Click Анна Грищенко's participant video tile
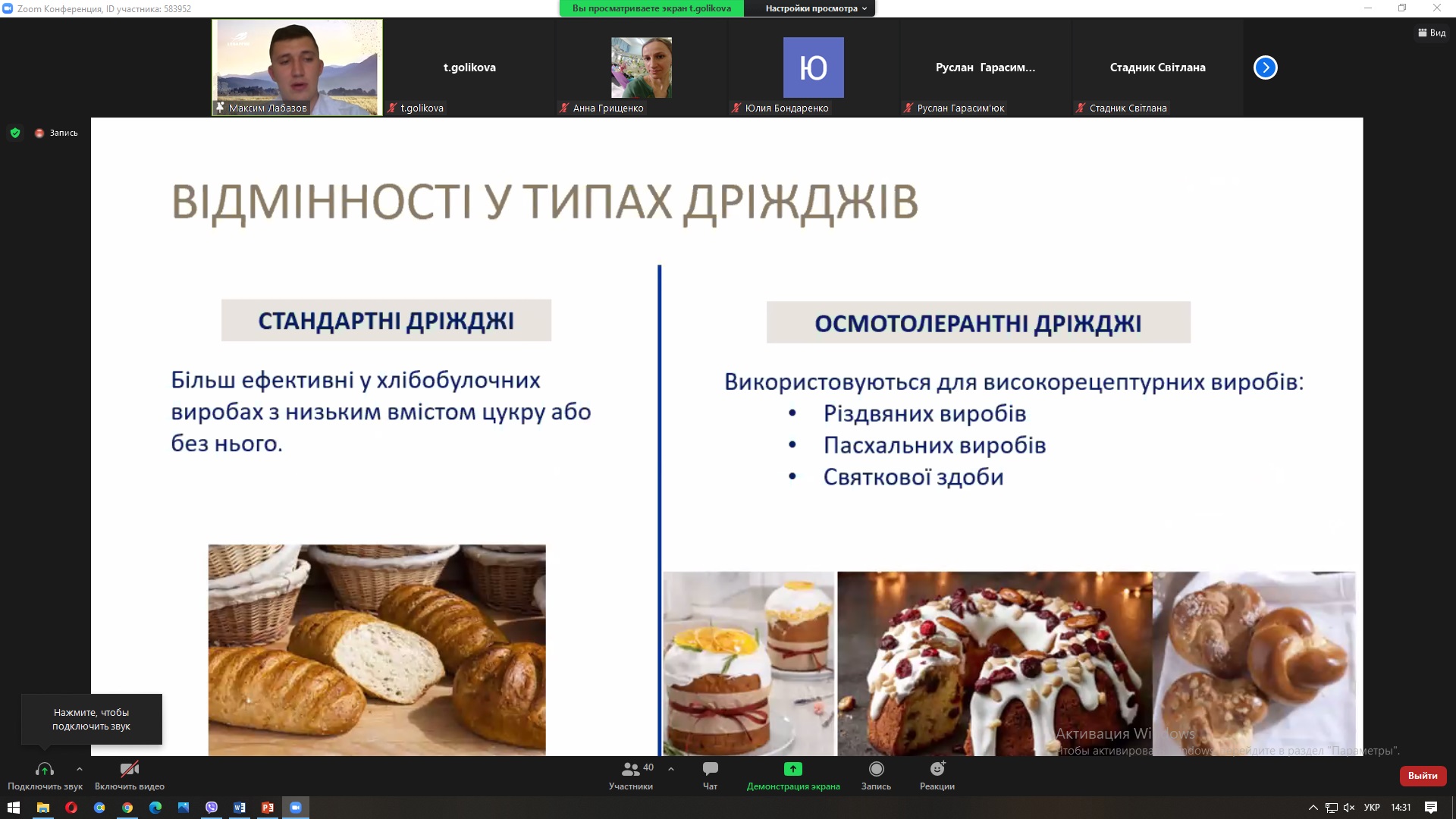1456x819 pixels. click(641, 67)
